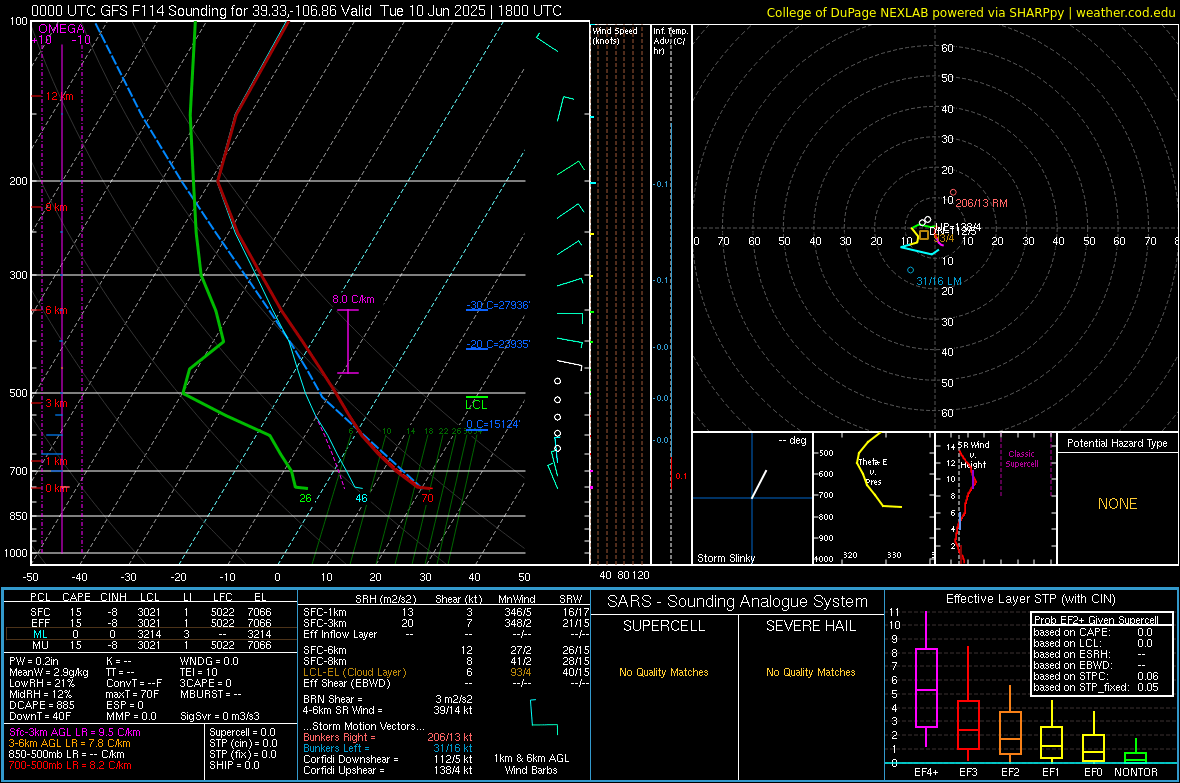Click the Potential Hazard Type header
Image resolution: width=1180 pixels, height=783 pixels.
(x=1118, y=443)
